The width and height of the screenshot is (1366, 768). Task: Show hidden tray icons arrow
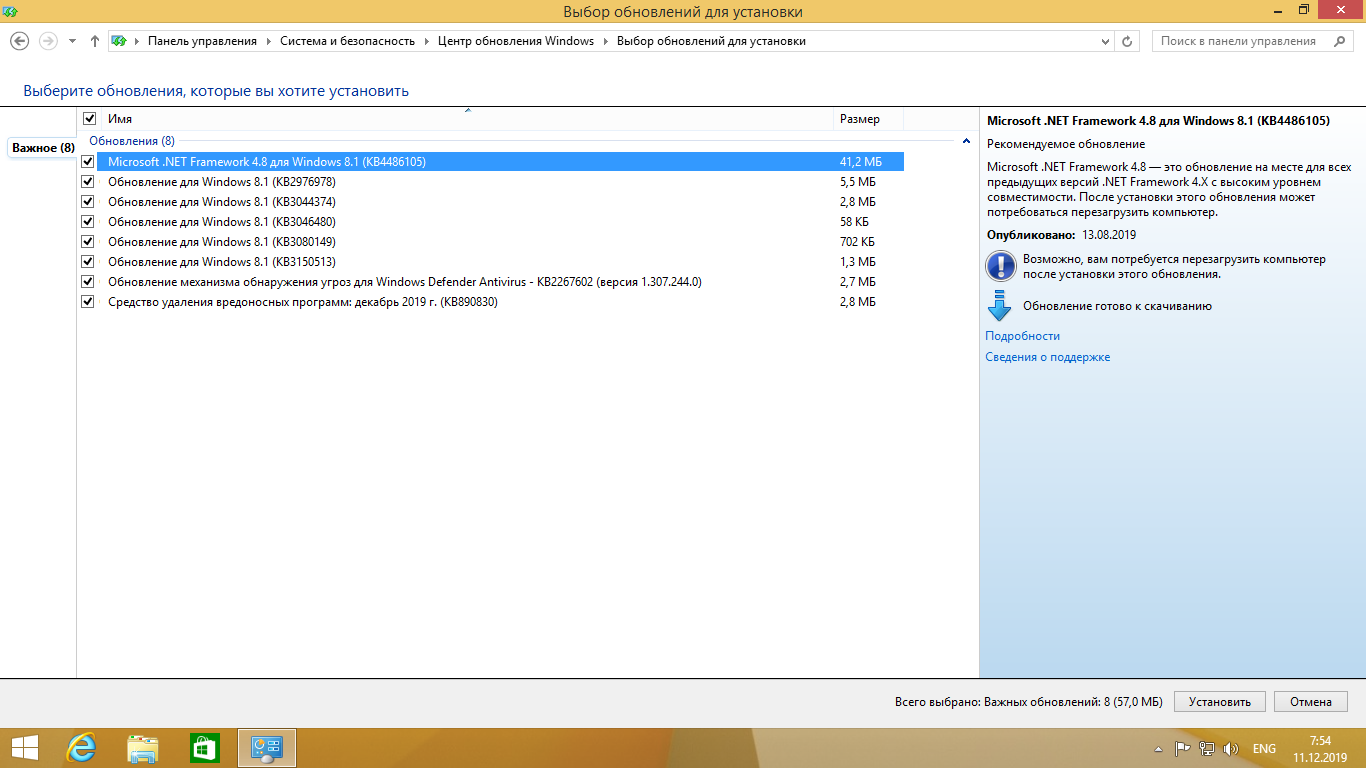pyautogui.click(x=1158, y=749)
